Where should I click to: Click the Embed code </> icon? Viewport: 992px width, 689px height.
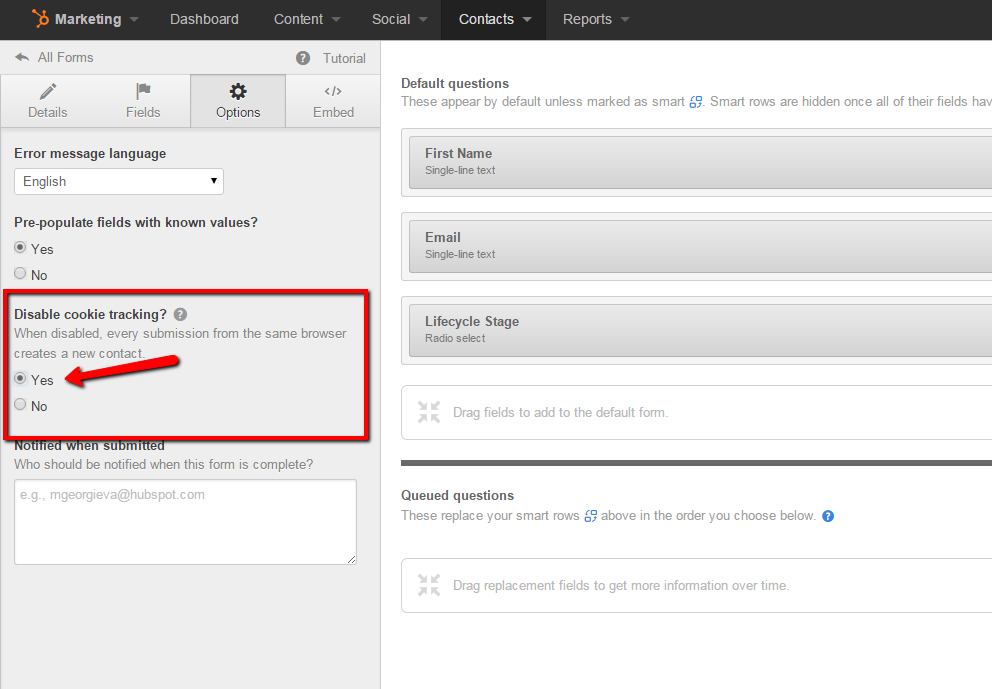332,92
